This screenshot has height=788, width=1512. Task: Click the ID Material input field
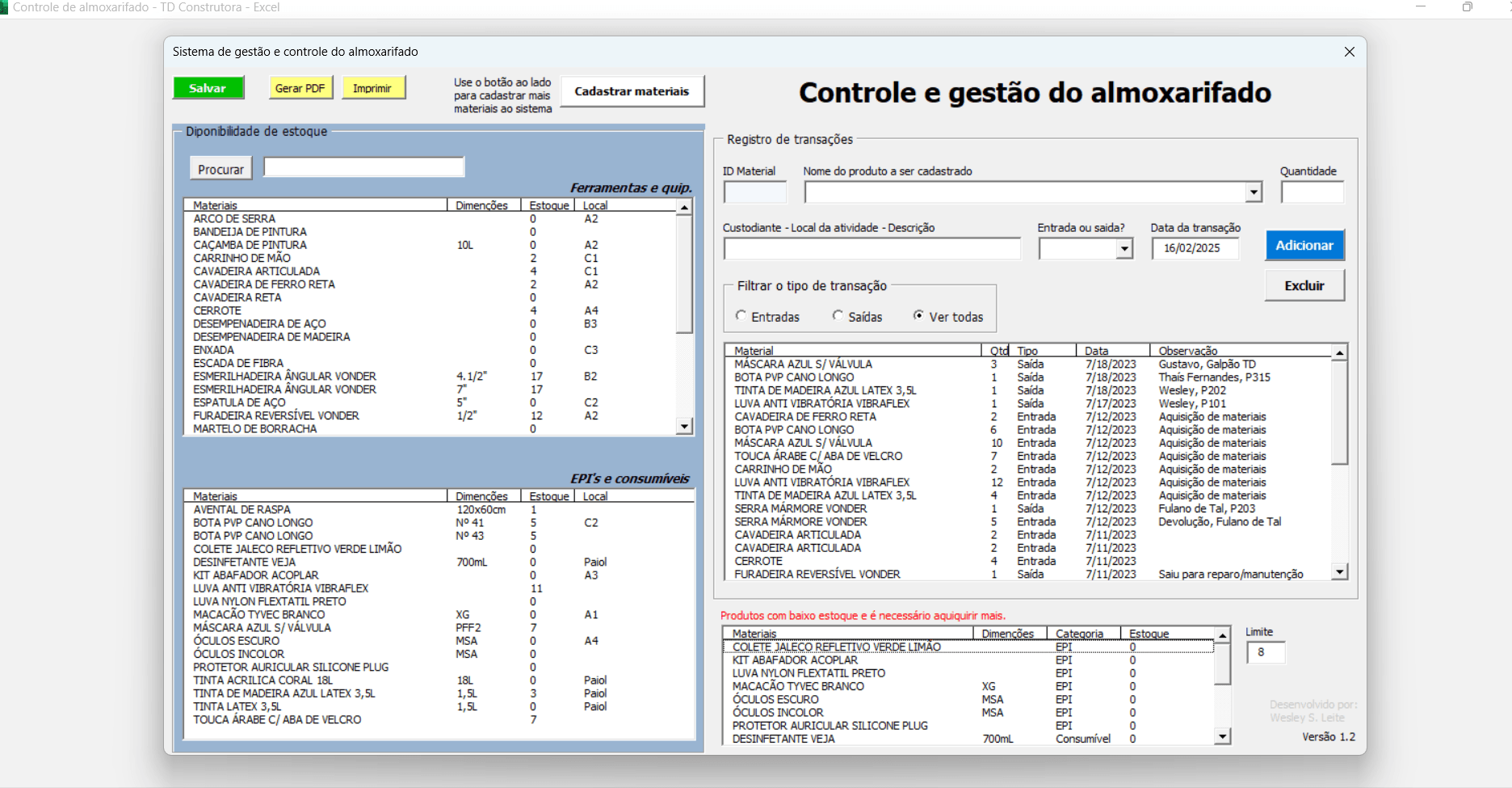[754, 192]
